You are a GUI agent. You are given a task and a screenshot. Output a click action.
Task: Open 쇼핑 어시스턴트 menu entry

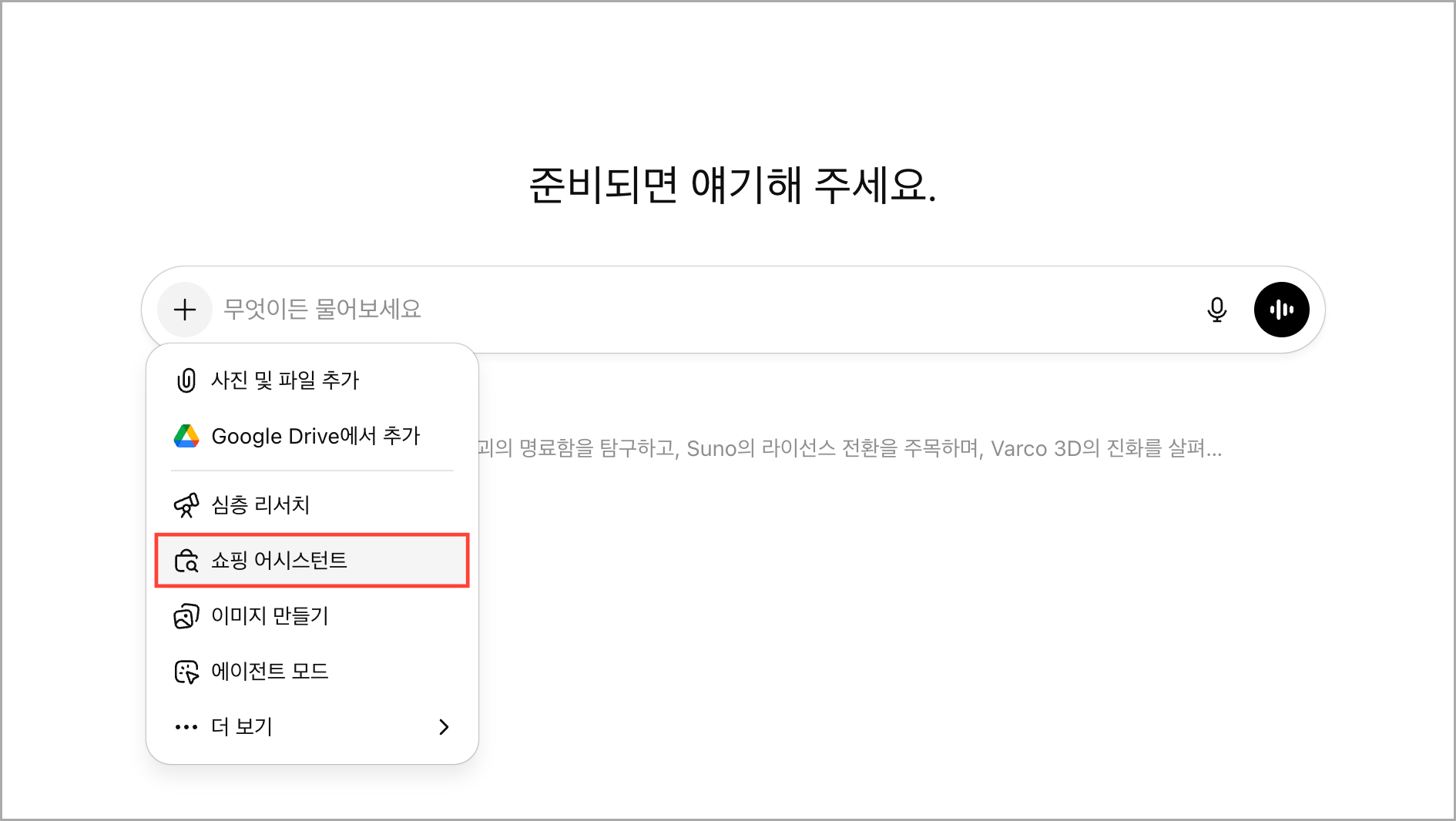(279, 561)
